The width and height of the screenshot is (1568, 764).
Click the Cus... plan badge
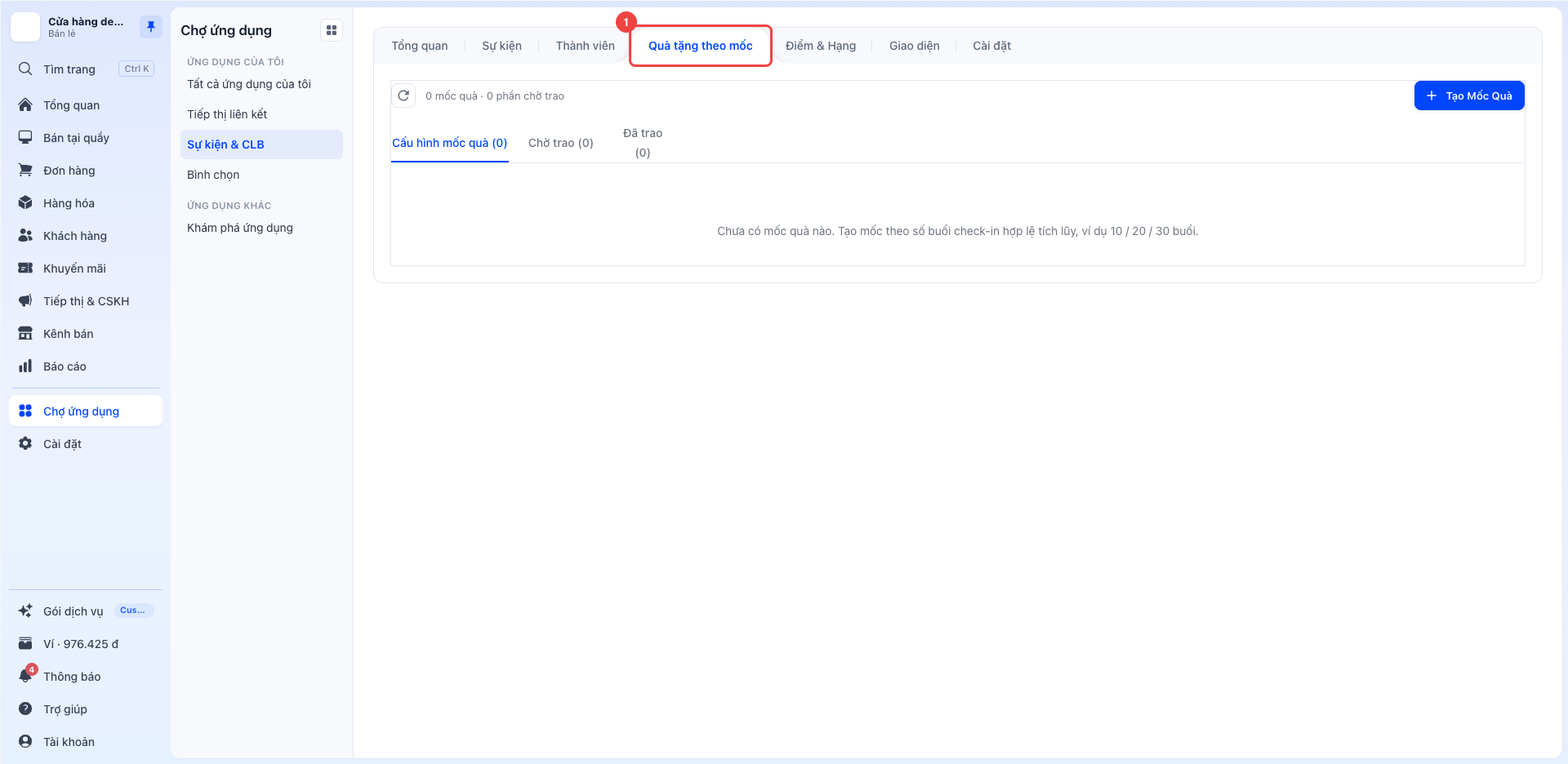pyautogui.click(x=132, y=611)
